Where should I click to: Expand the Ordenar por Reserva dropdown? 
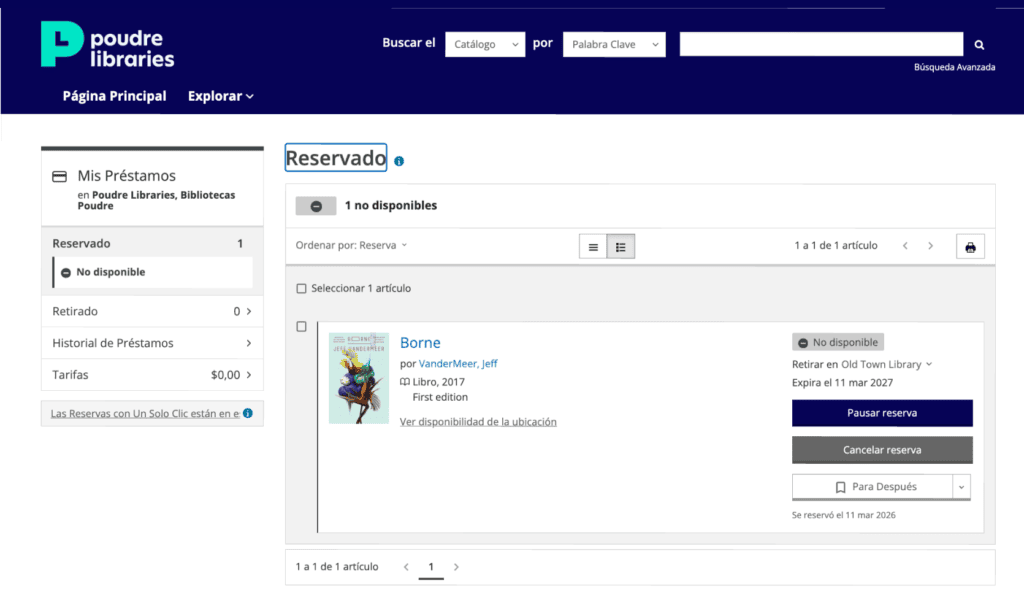(x=352, y=246)
